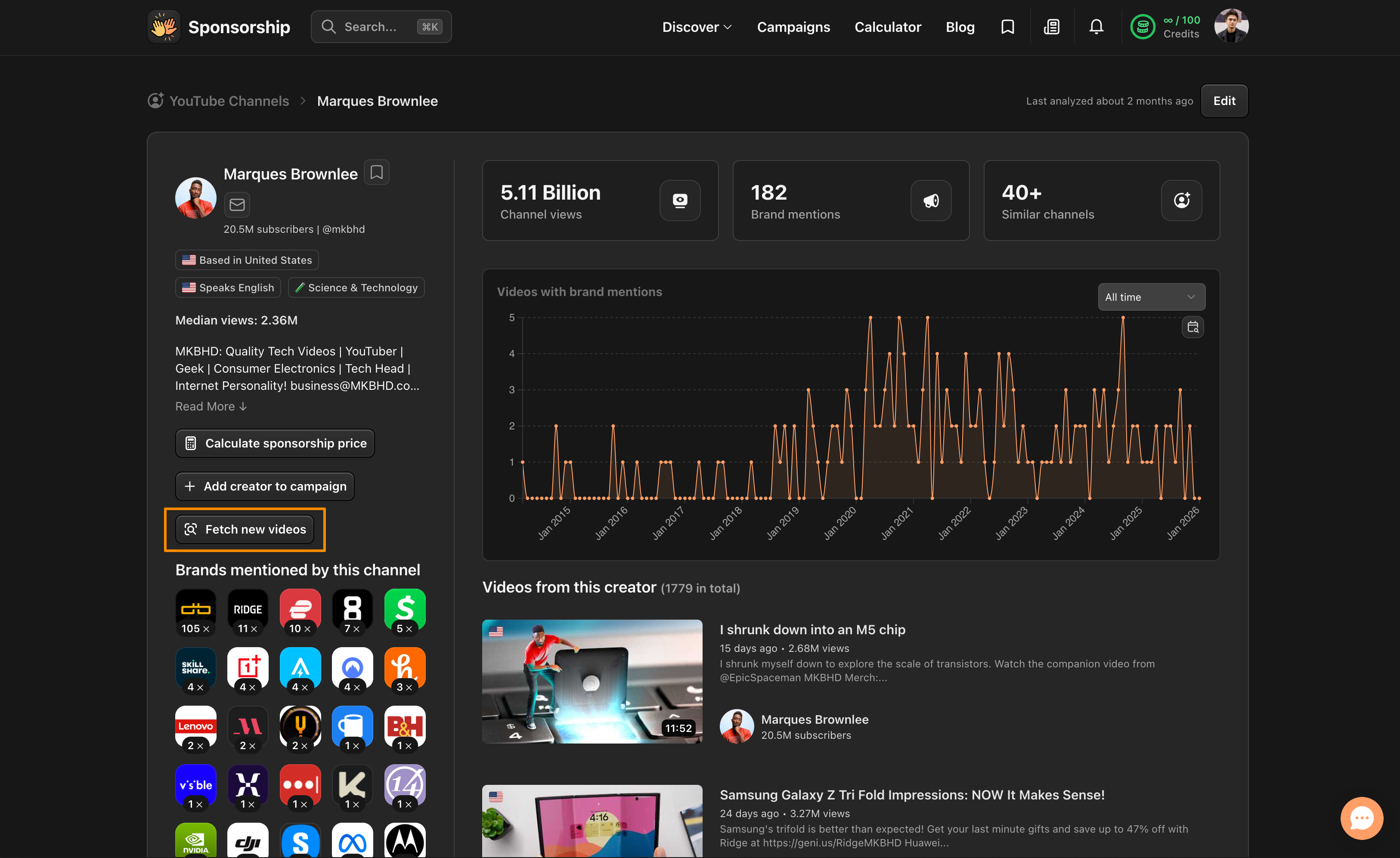
Task: Click Marques Brownlee under the M5 video
Action: (814, 719)
